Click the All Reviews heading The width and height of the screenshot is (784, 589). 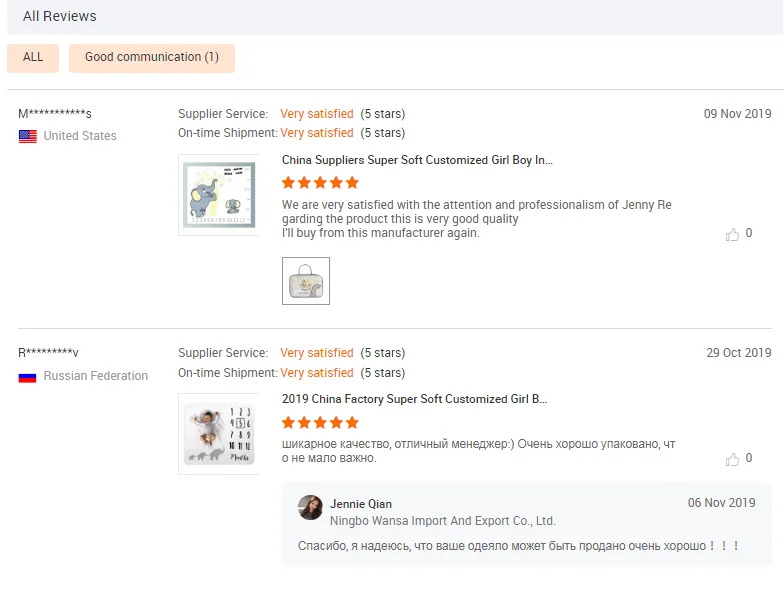(60, 16)
